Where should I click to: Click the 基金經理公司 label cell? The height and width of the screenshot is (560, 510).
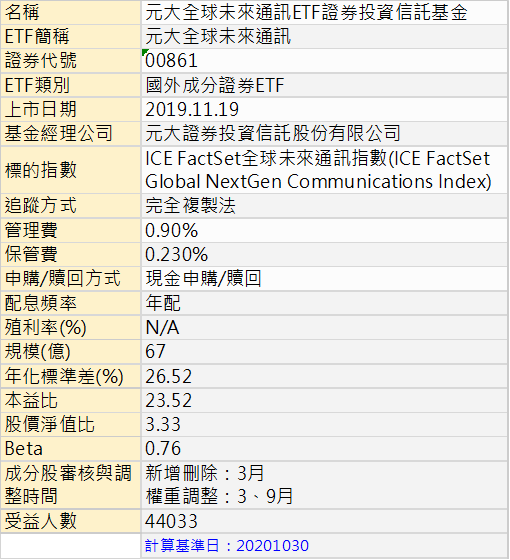71,134
